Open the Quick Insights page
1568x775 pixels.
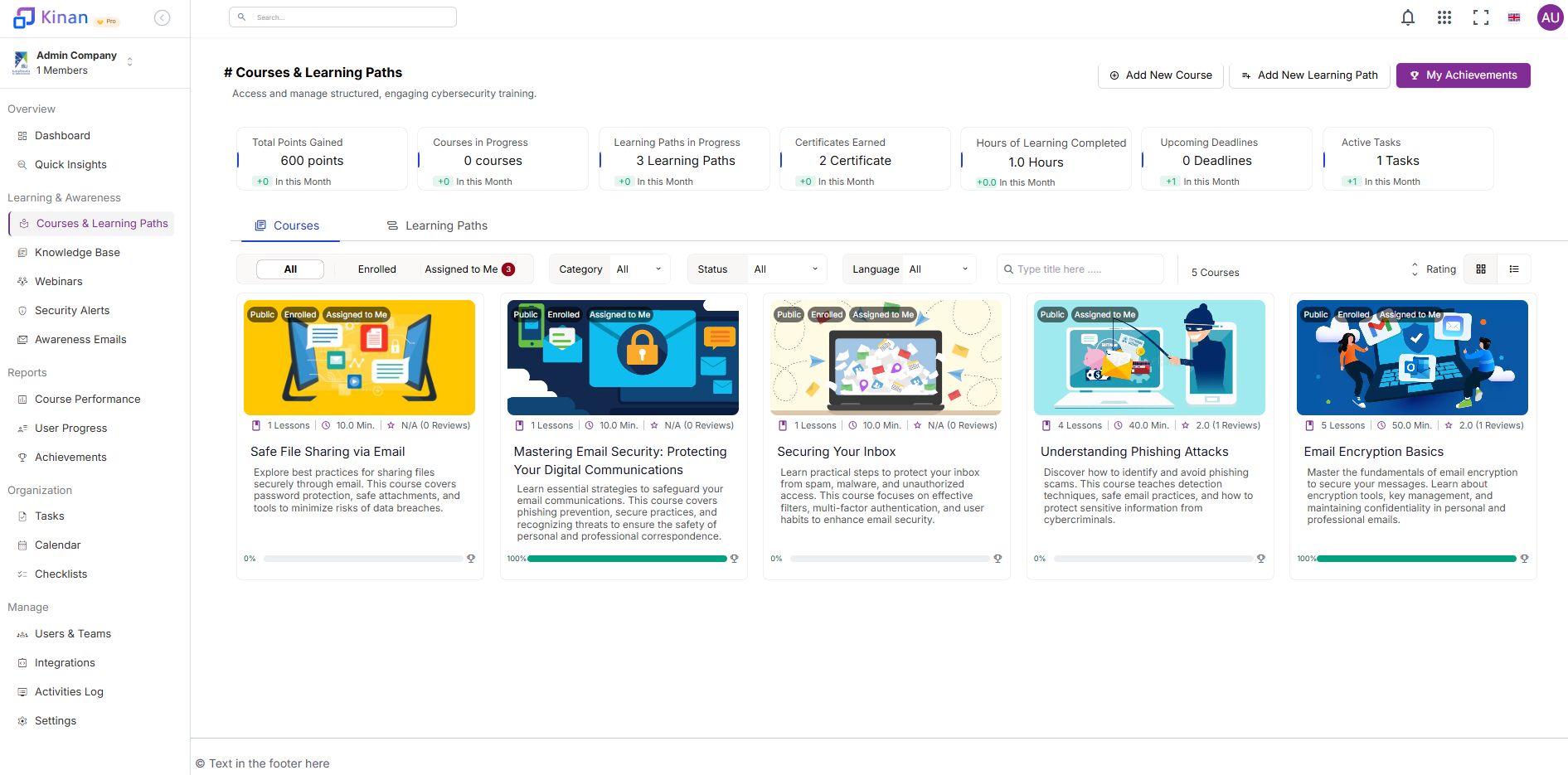(70, 164)
